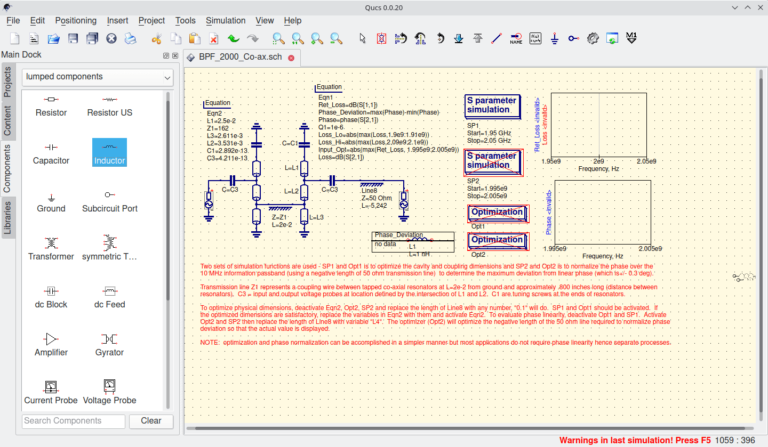This screenshot has height=447, width=768.
Task: Switch to the Content side tab
Action: (x=7, y=120)
